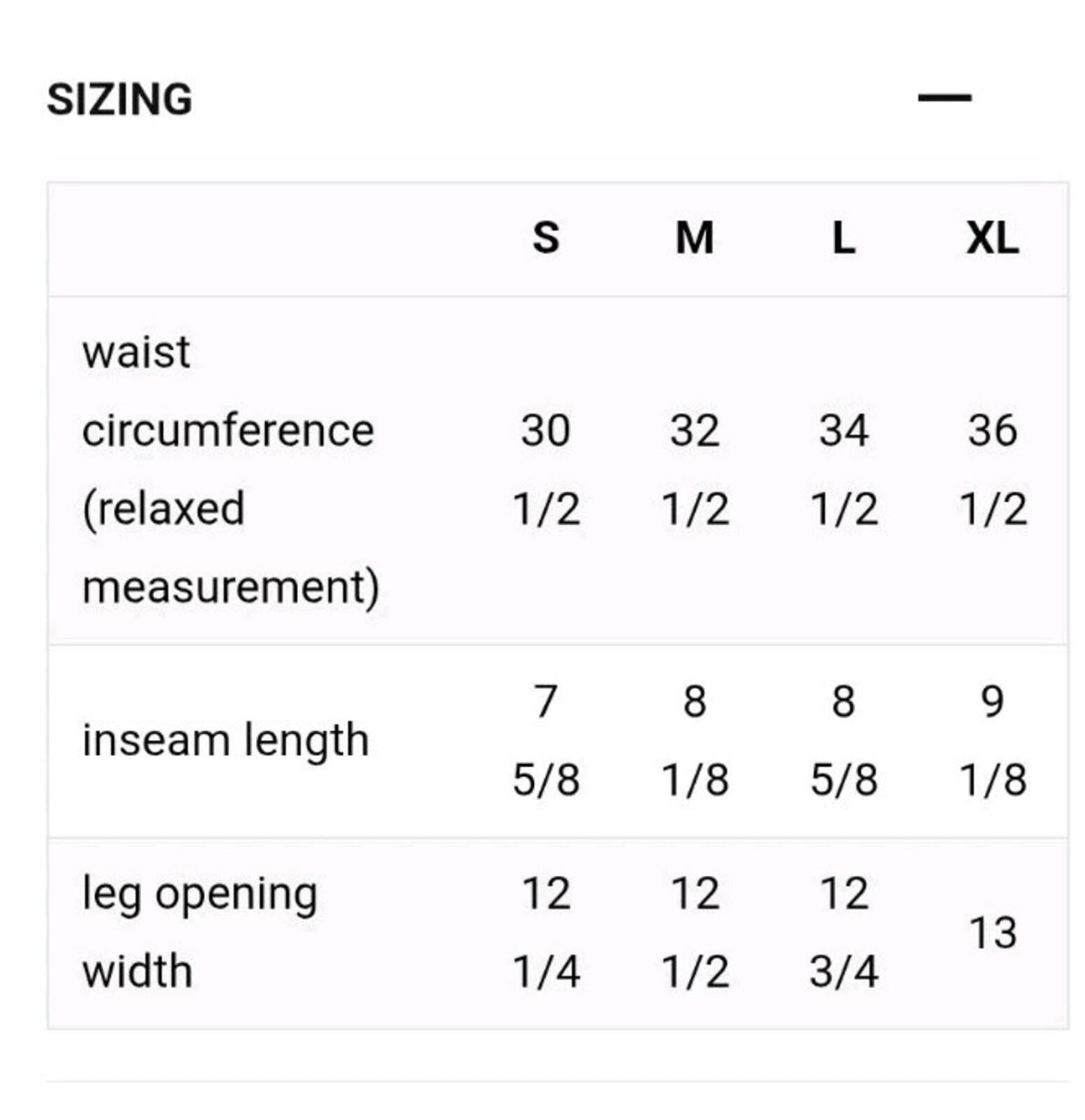Select the L size column header
Viewport: 1085px width, 1120px height.
tap(844, 238)
